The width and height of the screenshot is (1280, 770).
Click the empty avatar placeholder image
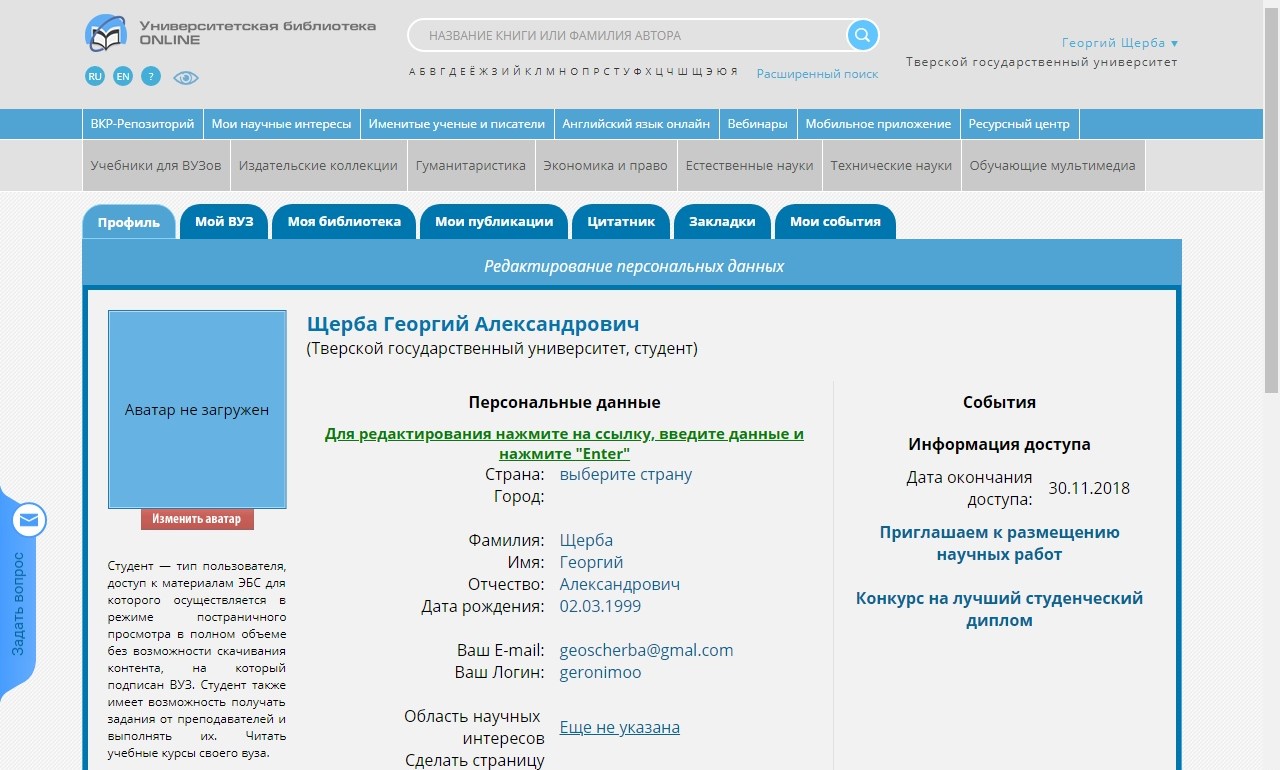pos(197,409)
